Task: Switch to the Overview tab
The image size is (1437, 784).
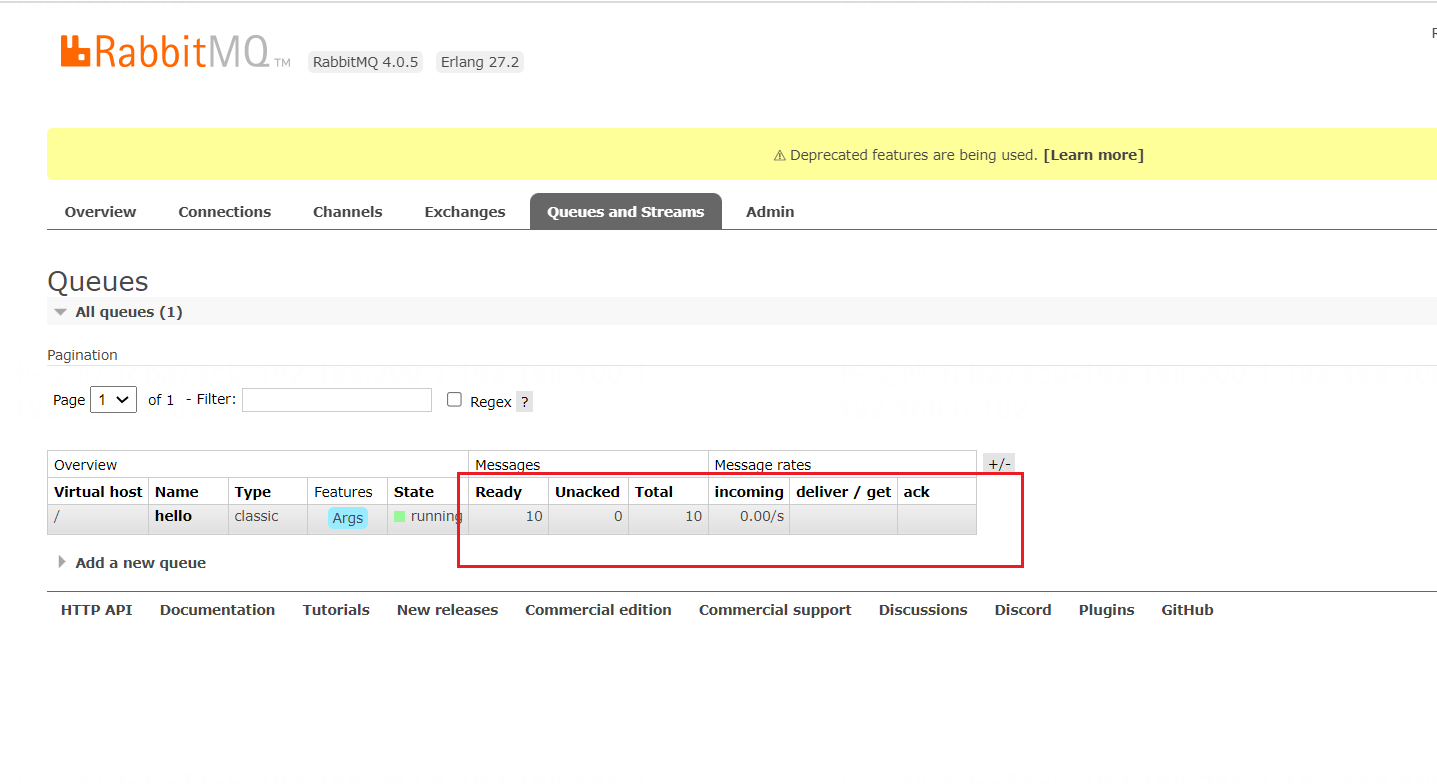Action: (x=100, y=212)
